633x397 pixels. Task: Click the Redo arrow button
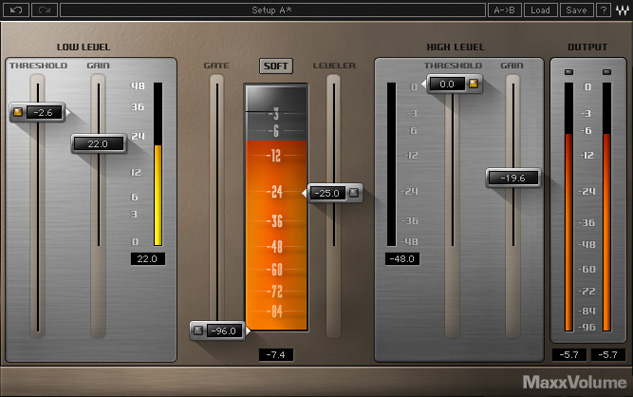[x=44, y=10]
